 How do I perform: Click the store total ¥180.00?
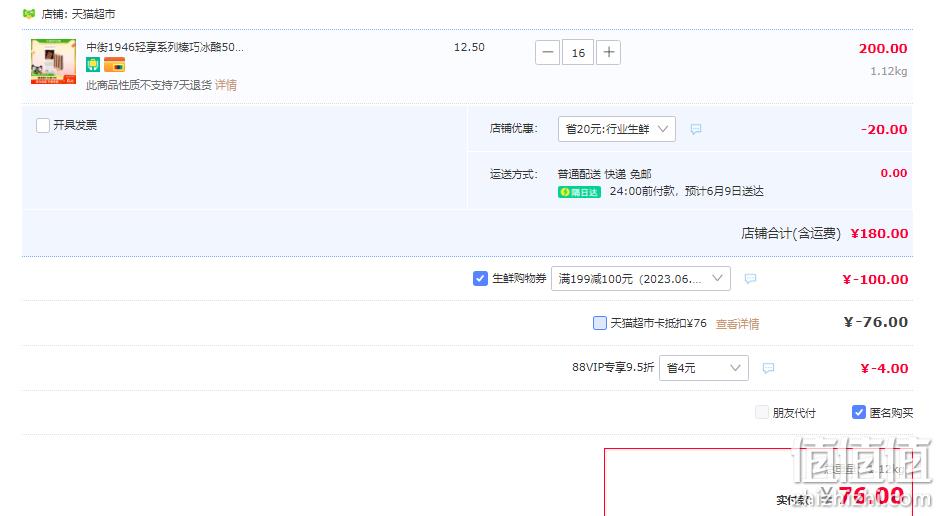(x=879, y=233)
